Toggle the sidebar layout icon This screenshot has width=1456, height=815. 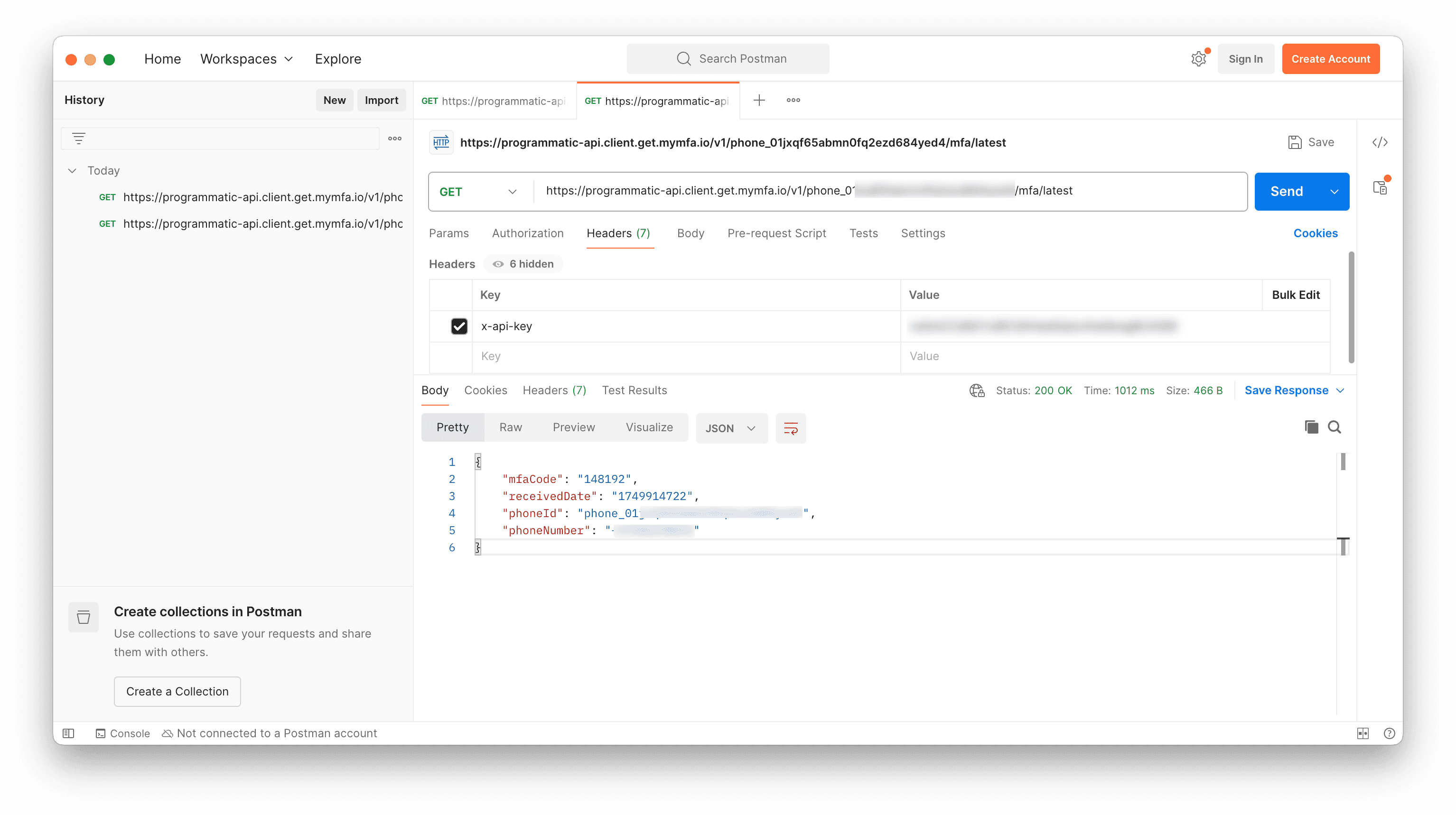tap(68, 733)
